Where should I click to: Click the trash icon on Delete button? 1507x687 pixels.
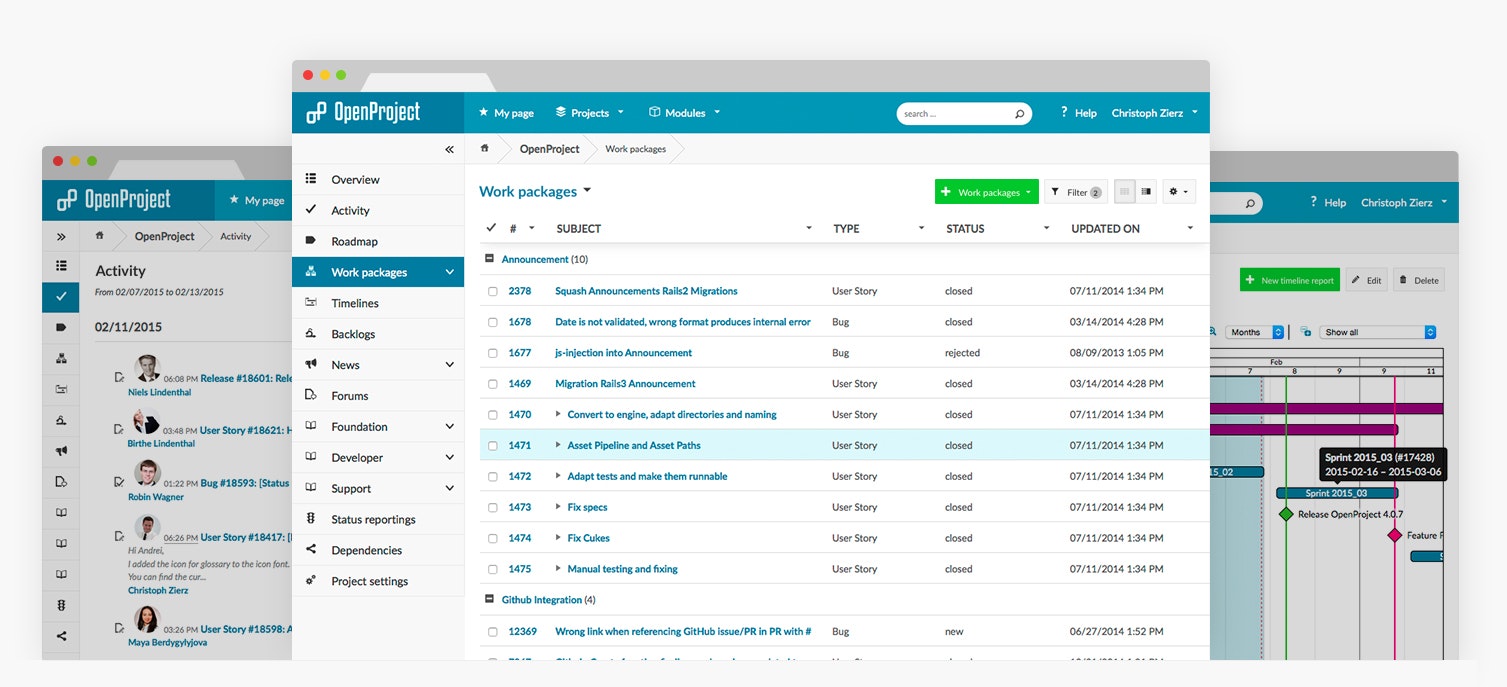coord(1404,280)
